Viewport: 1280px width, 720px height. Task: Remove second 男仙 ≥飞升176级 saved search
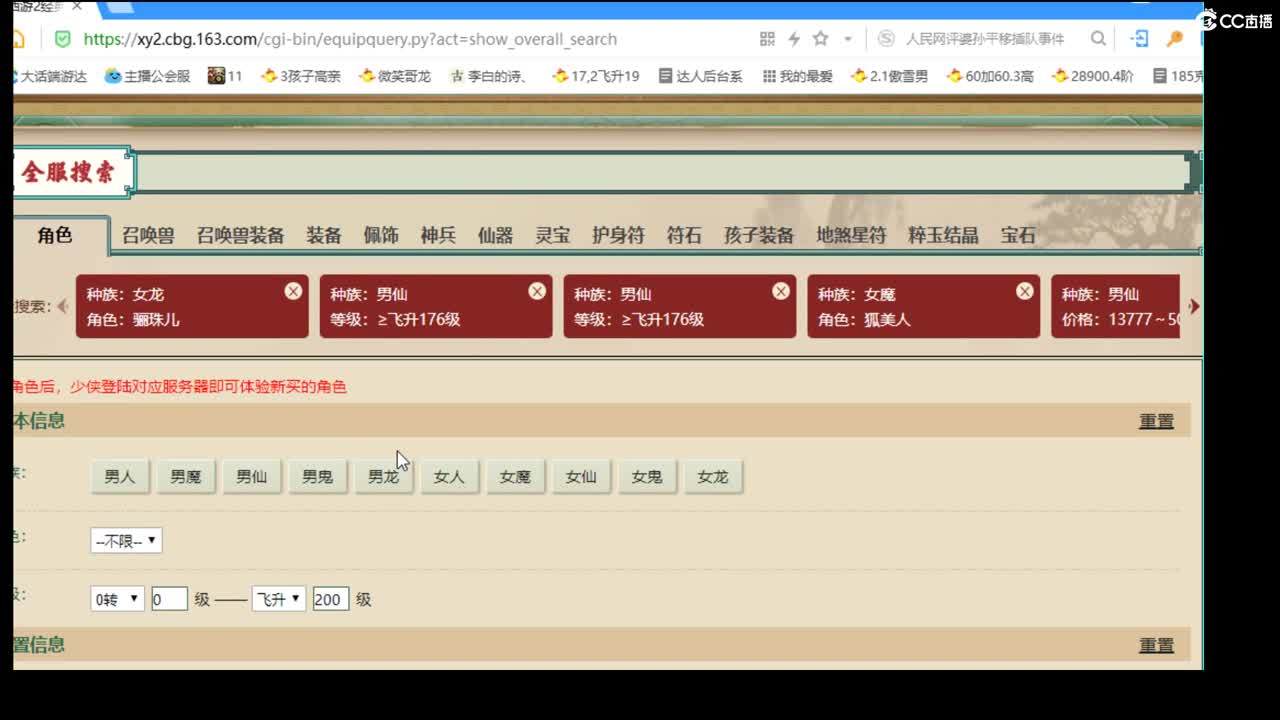781,291
